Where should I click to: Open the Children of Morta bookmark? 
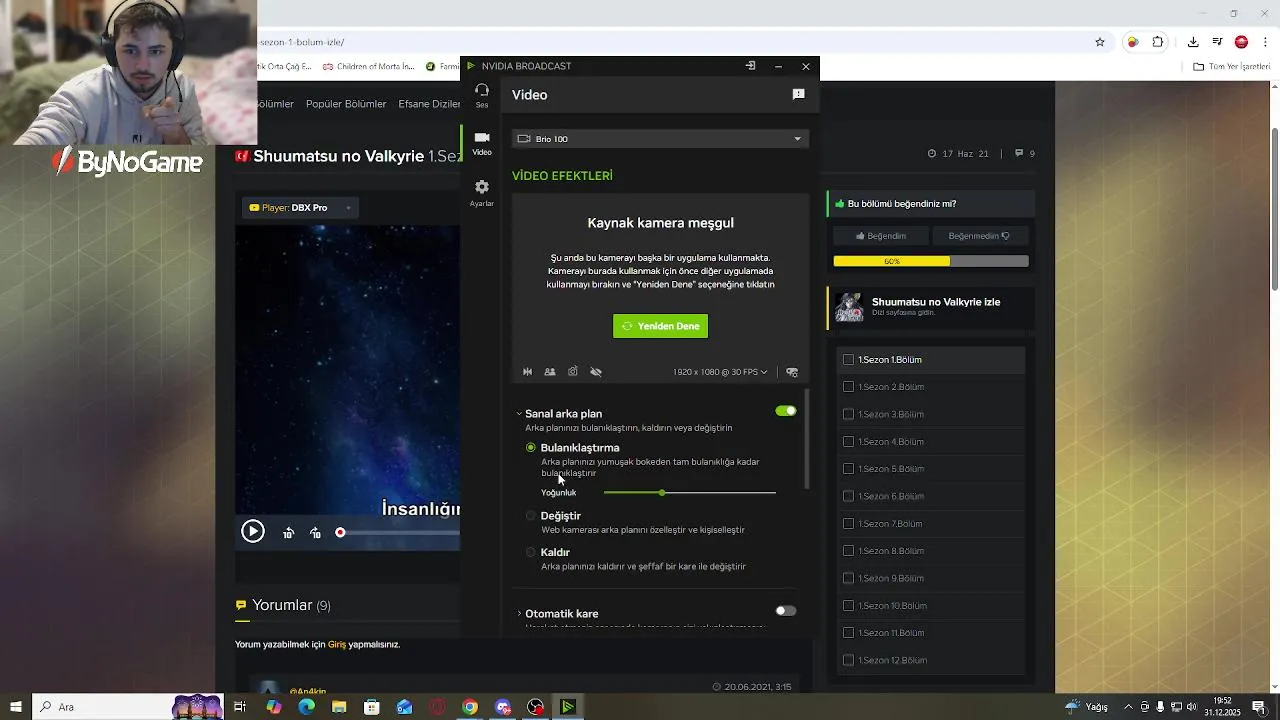(368, 67)
